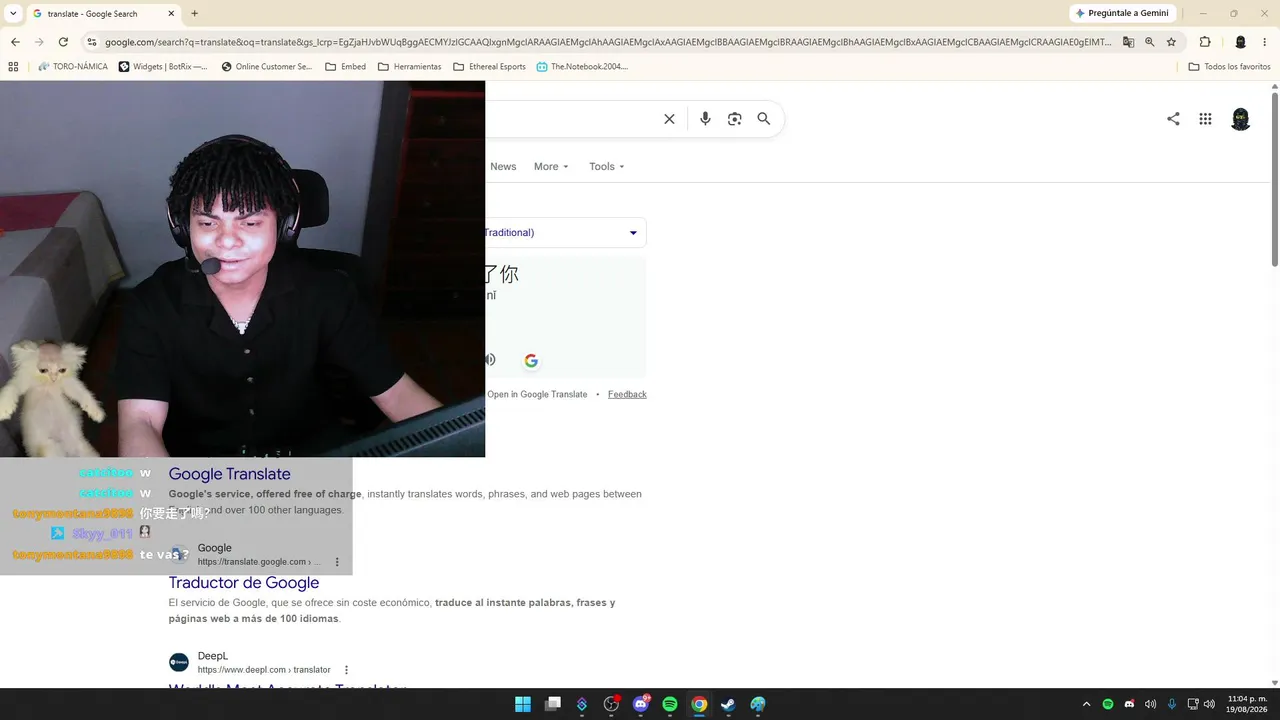
Task: Open Steam from the taskbar
Action: coord(728,705)
